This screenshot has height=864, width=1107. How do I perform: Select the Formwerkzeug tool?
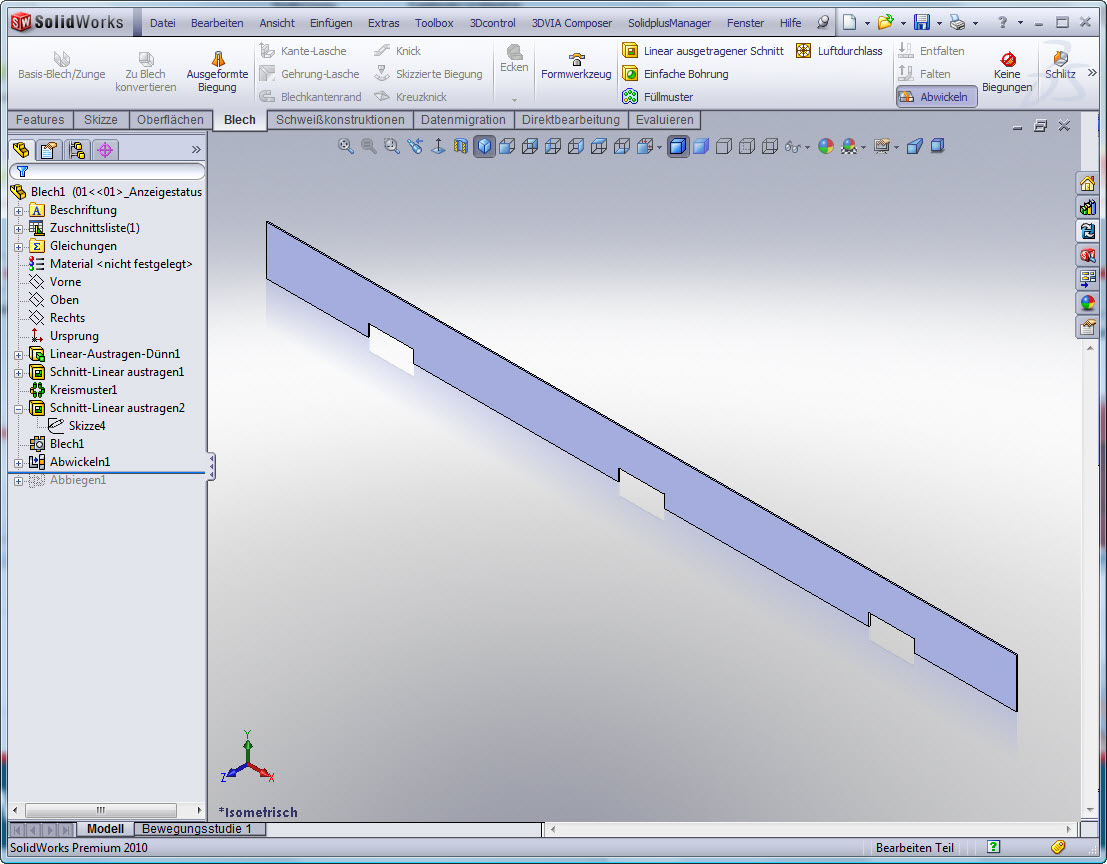point(576,67)
